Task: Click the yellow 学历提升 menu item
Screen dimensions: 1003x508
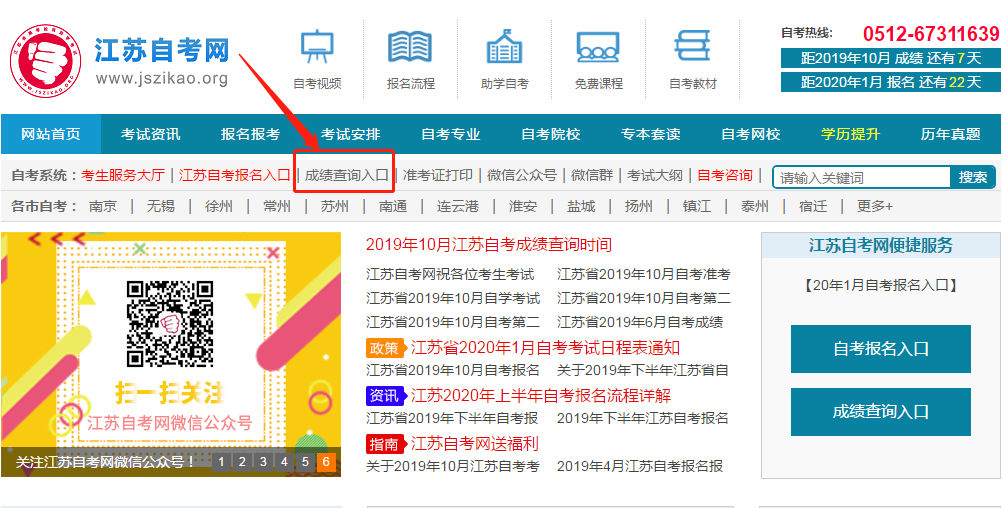Action: [851, 134]
